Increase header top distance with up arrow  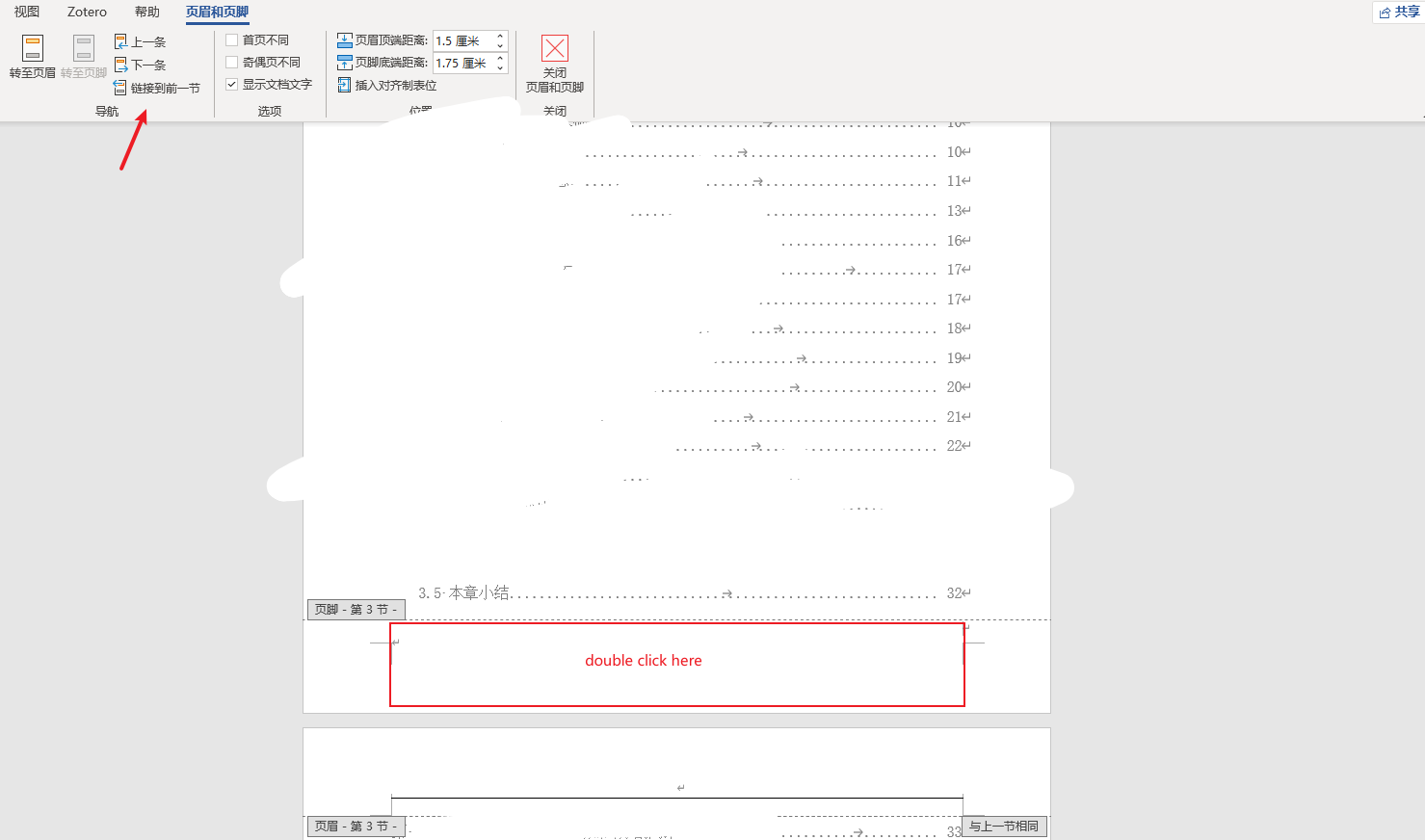click(x=500, y=36)
